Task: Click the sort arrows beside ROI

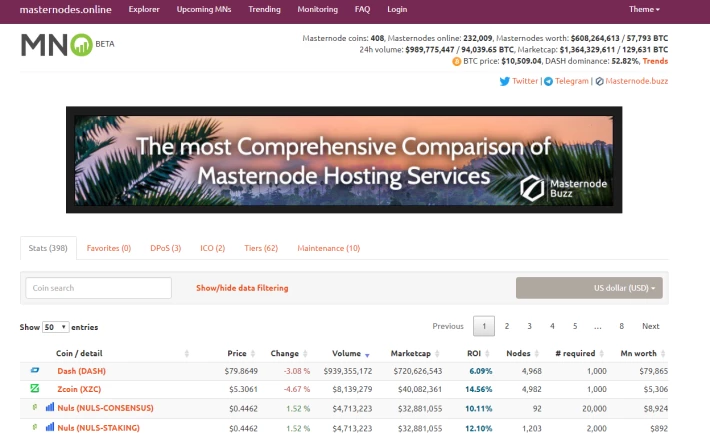Action: click(487, 354)
